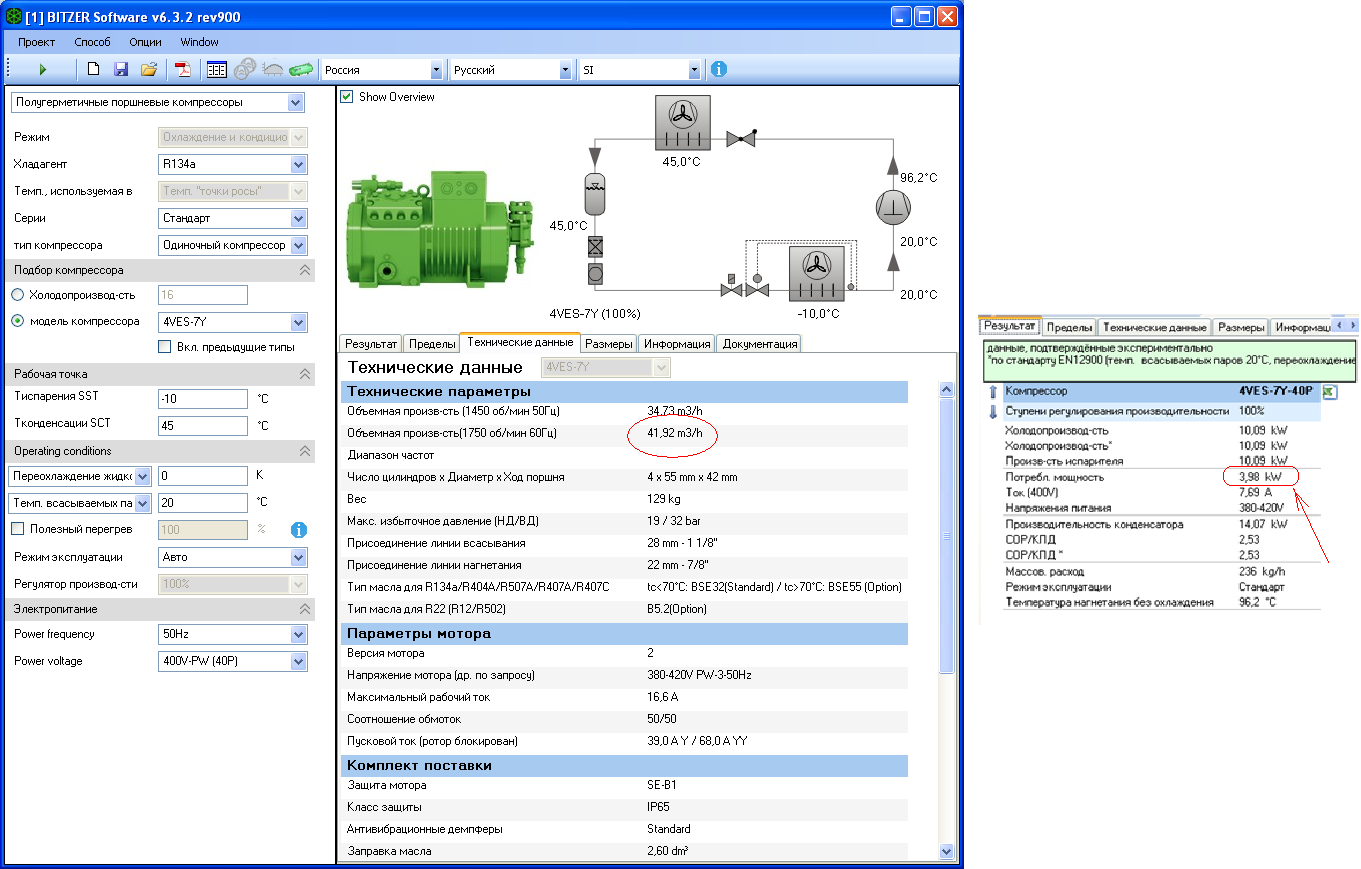Click the Тиспарения SST input field
1361x869 pixels.
(203, 399)
